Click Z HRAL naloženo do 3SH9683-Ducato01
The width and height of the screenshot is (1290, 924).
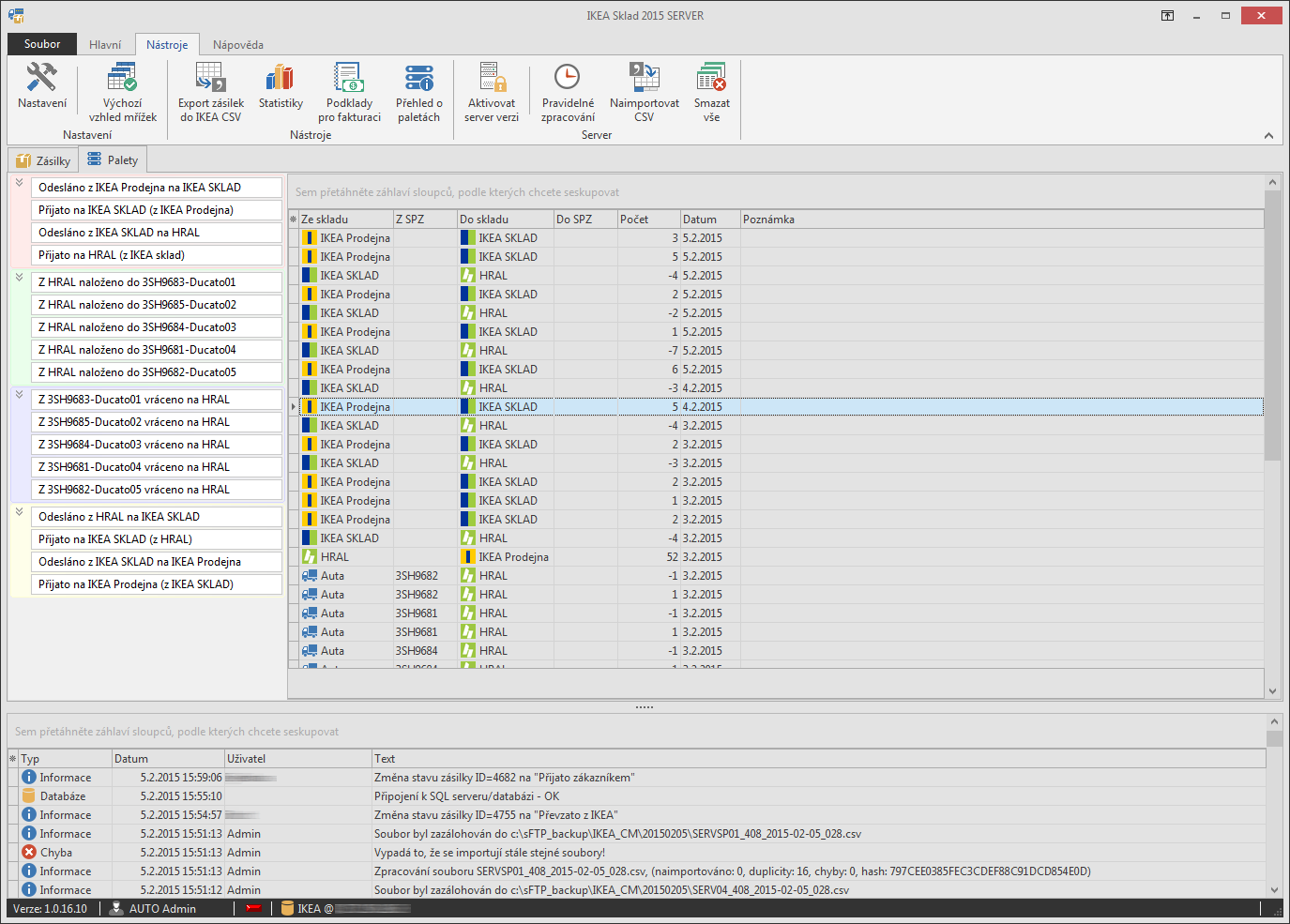[x=157, y=282]
